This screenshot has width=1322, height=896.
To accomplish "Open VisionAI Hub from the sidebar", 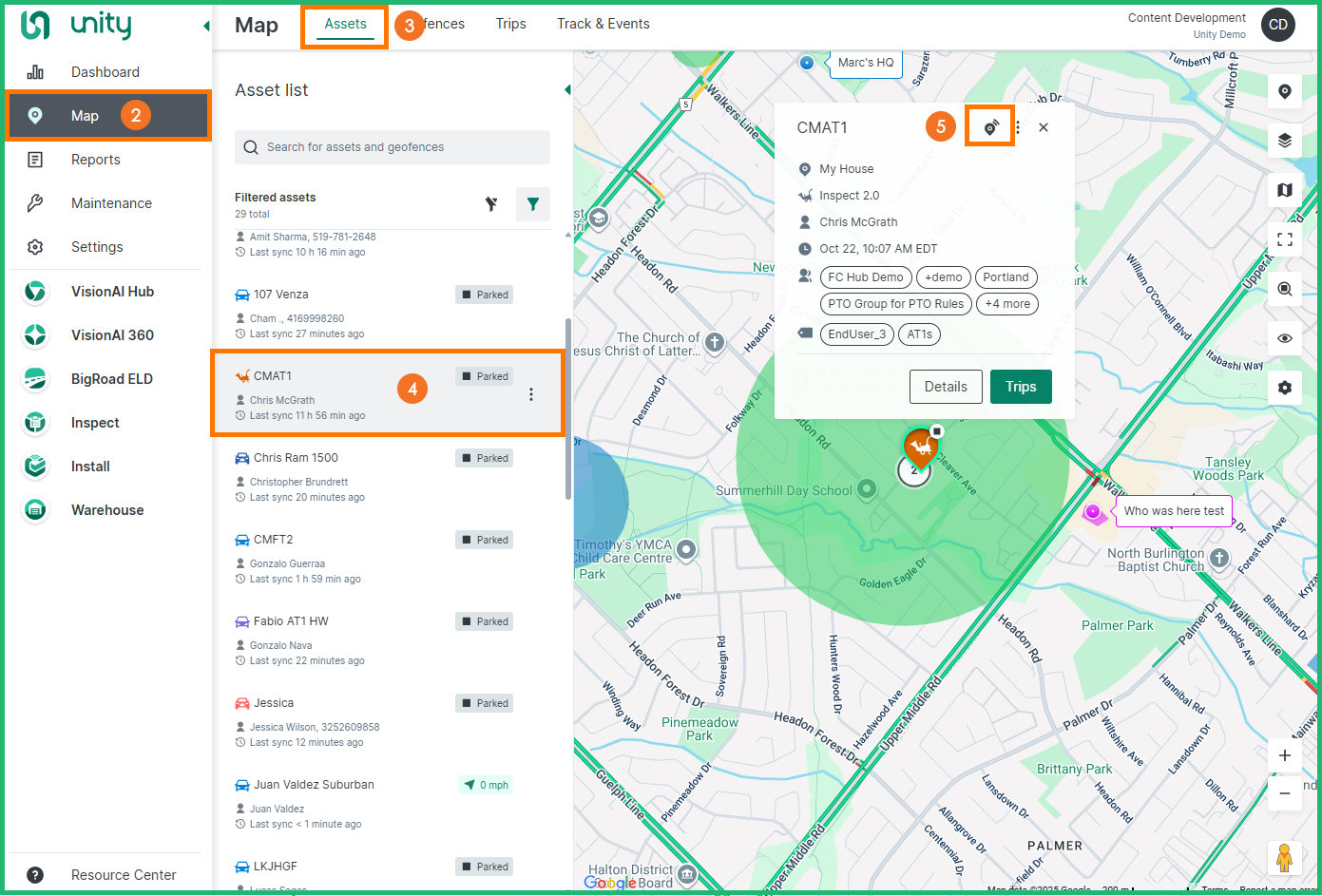I will point(112,292).
